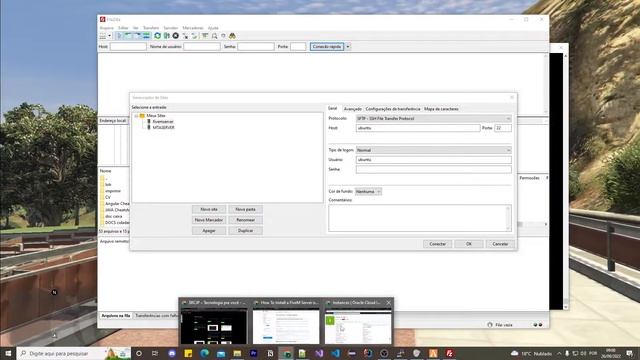Open Visual Studio Code from the taskbar
This screenshot has width=640, height=360.
(x=336, y=353)
